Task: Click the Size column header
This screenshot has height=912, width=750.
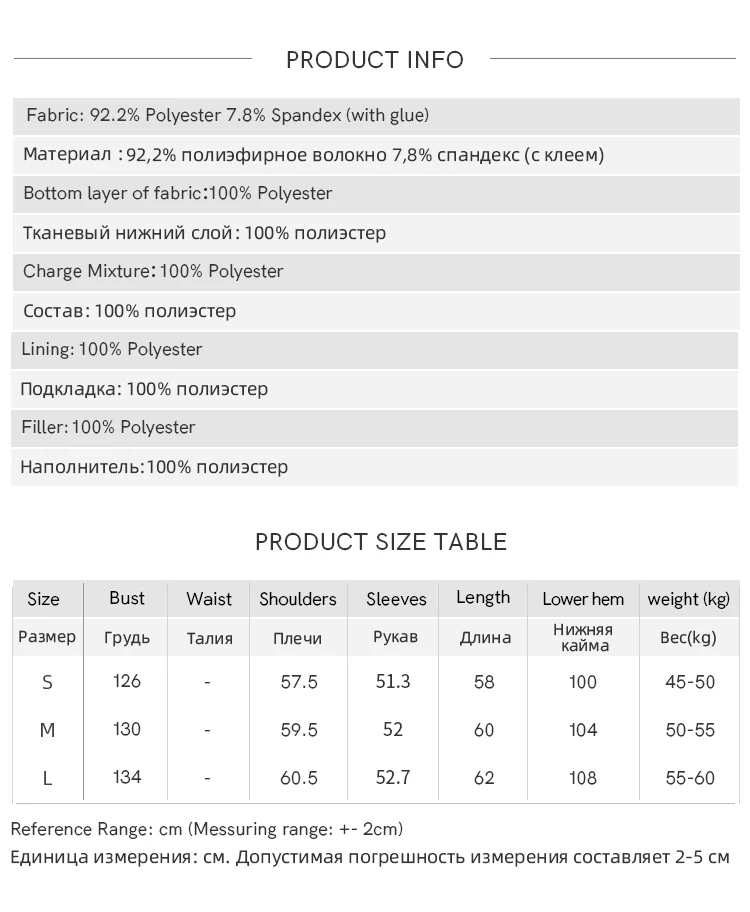Action: pyautogui.click(x=43, y=599)
